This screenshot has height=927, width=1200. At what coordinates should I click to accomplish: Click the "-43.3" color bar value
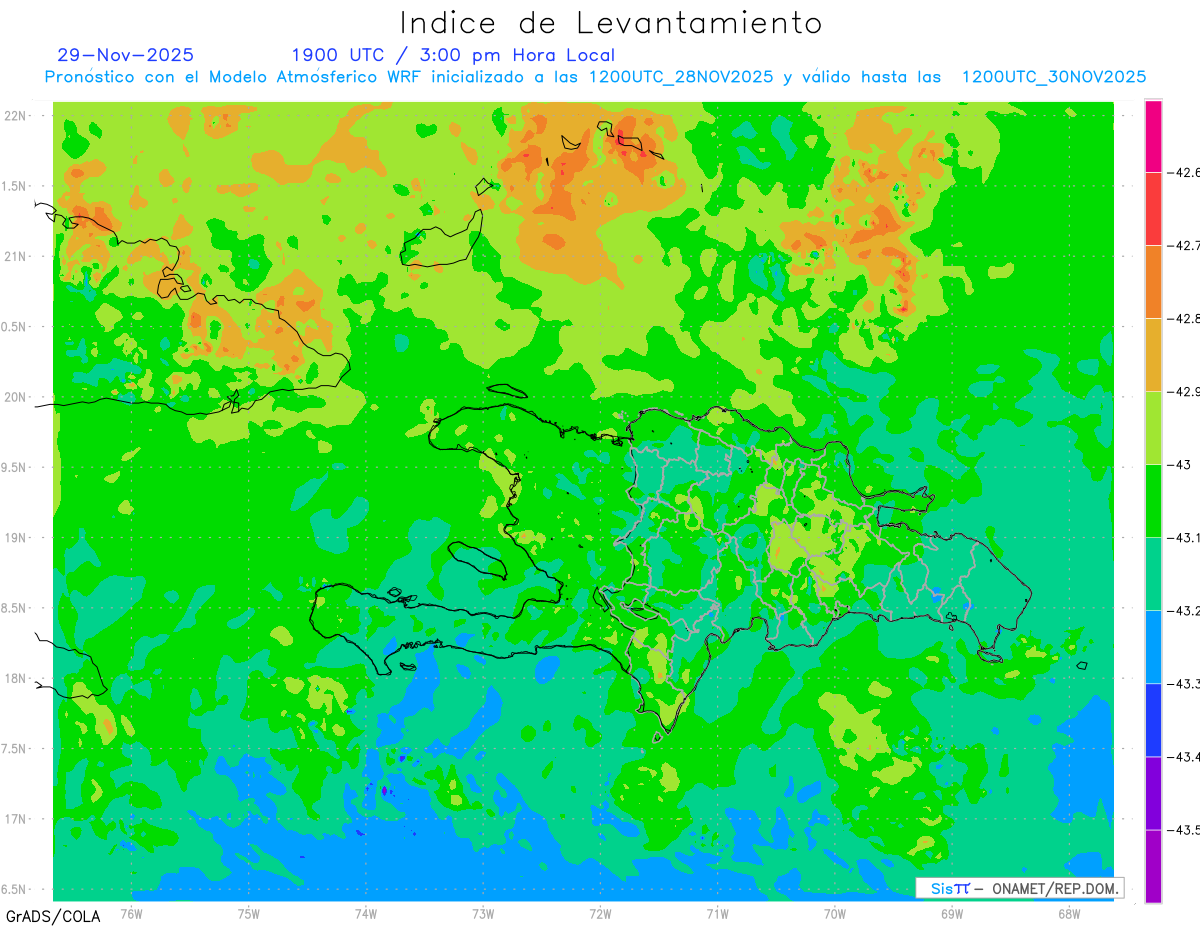[x=1185, y=683]
